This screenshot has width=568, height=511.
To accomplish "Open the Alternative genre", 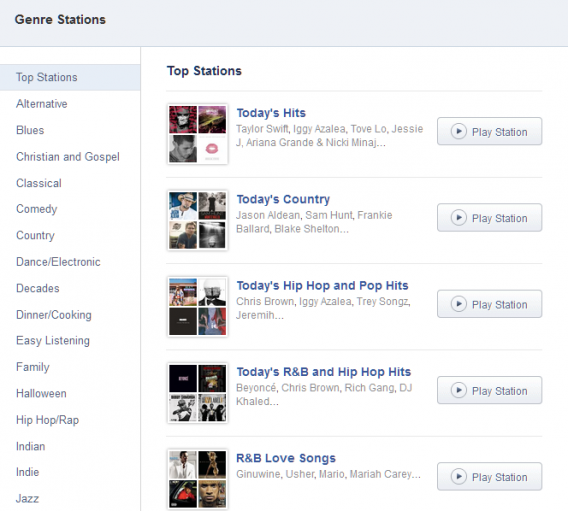I will tap(42, 104).
